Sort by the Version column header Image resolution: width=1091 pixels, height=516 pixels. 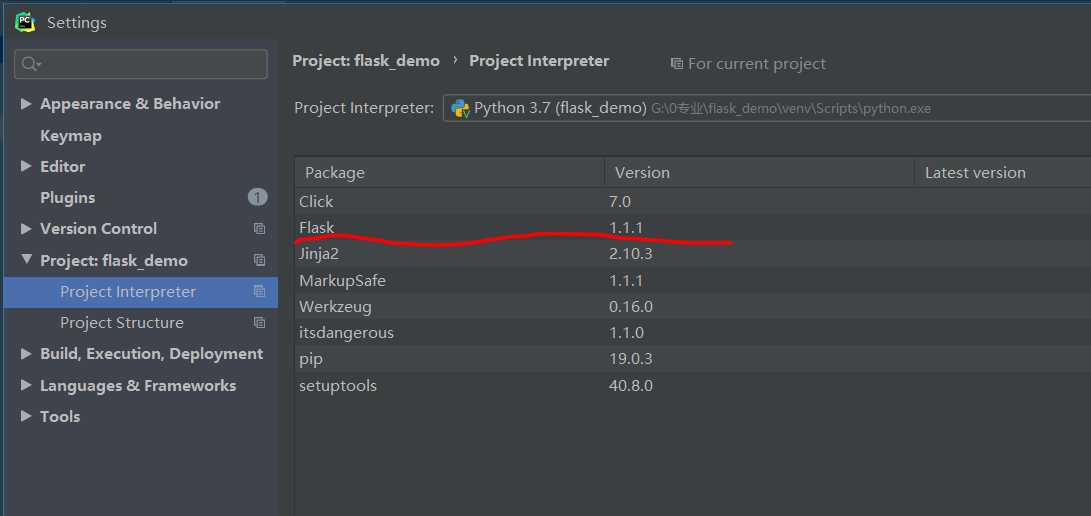pyautogui.click(x=759, y=172)
